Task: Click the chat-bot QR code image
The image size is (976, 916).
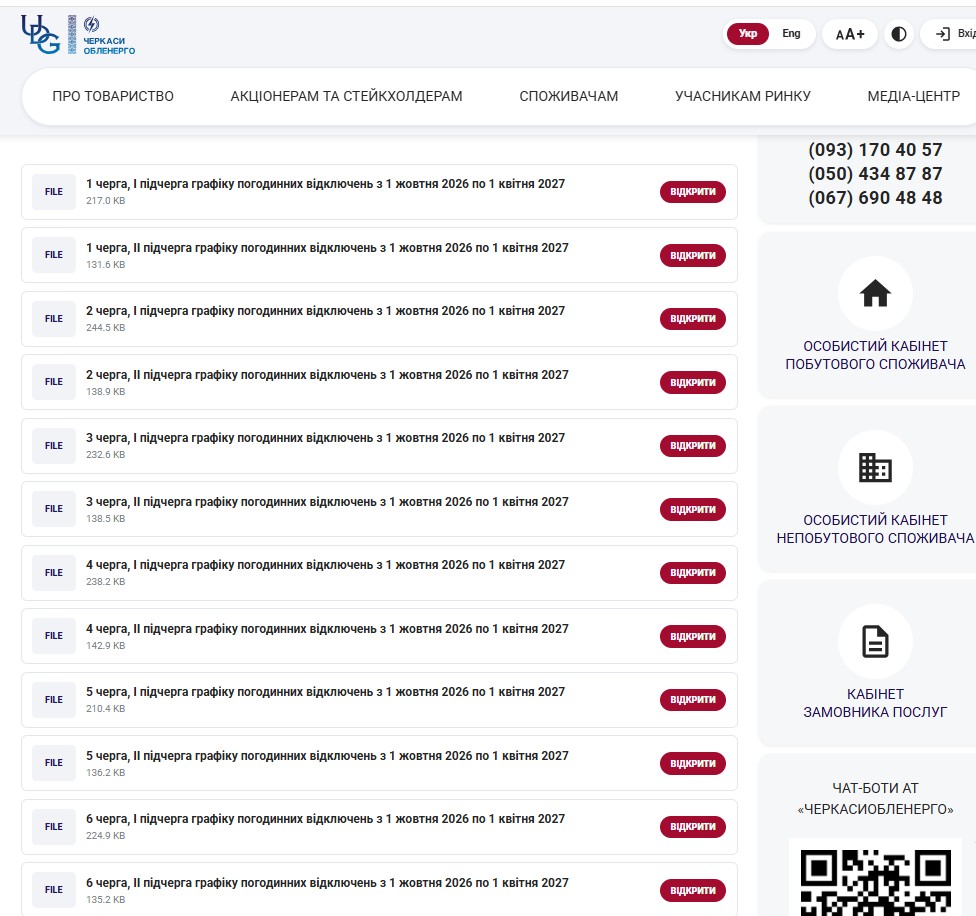Action: click(x=875, y=877)
